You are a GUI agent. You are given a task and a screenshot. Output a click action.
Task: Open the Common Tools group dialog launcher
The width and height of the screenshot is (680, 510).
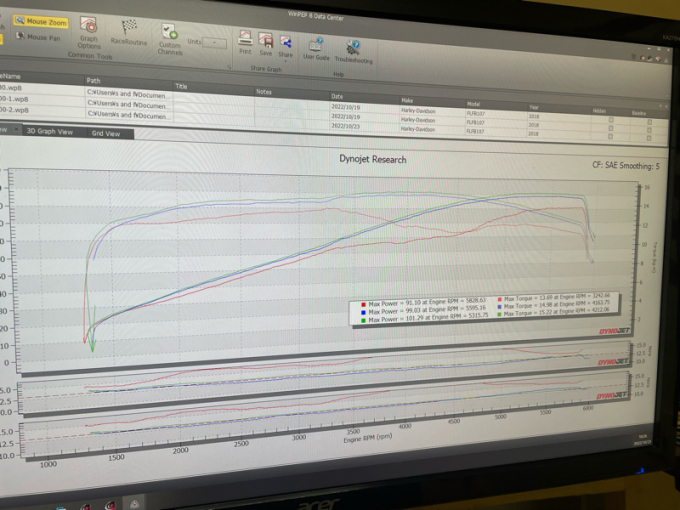pos(229,67)
